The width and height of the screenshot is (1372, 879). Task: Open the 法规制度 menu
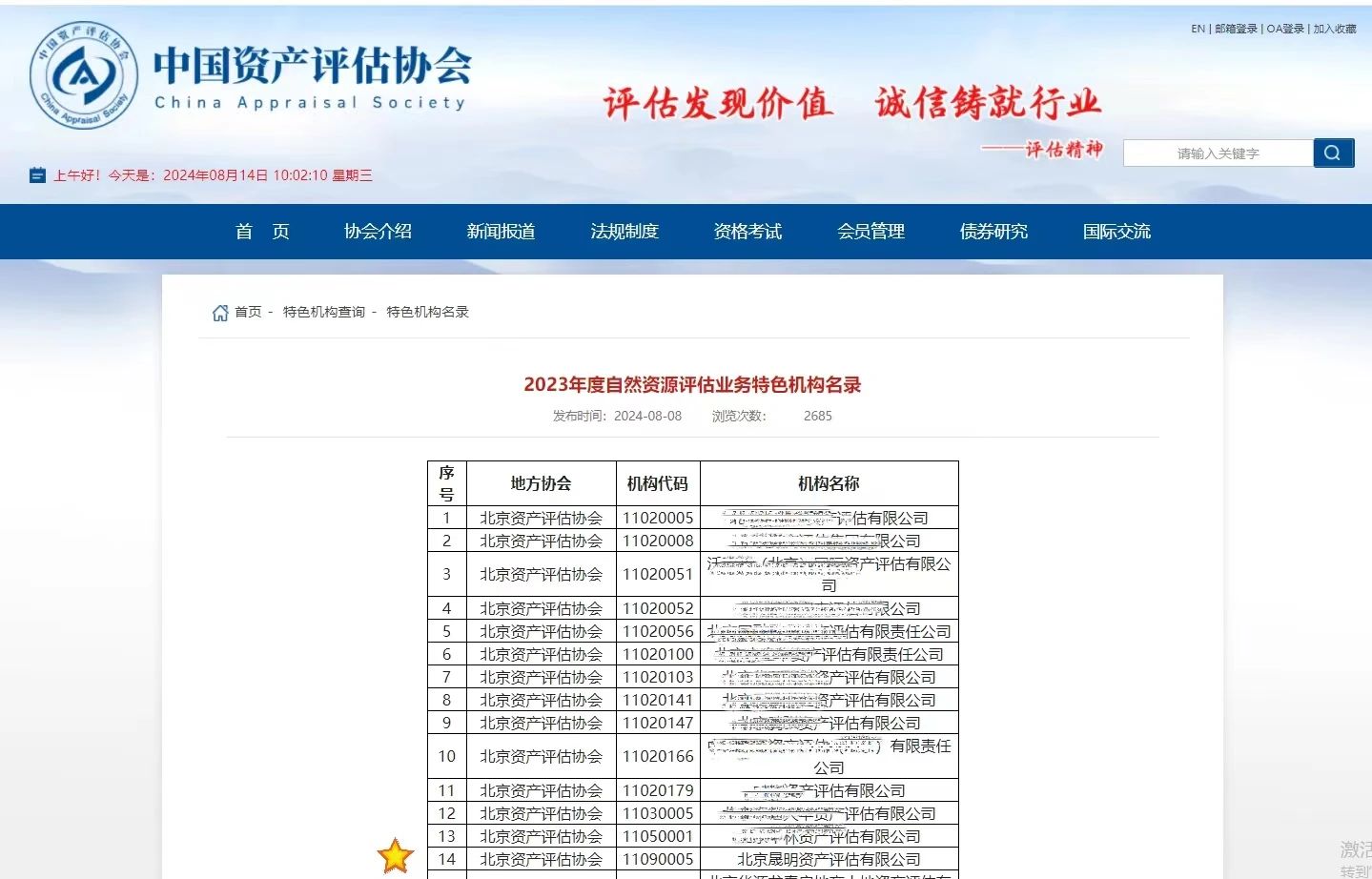625,232
